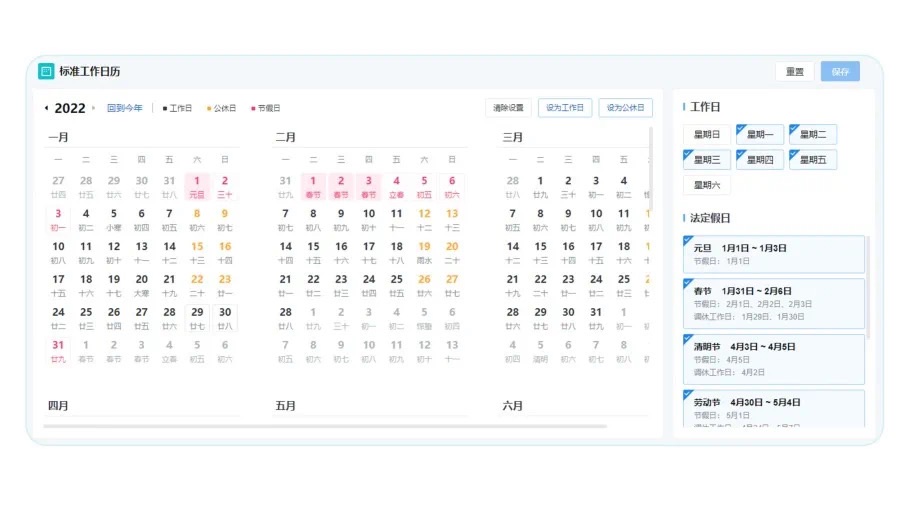The height and width of the screenshot is (511, 913).
Task: Select February 27 in 二月
Action: coord(452,285)
